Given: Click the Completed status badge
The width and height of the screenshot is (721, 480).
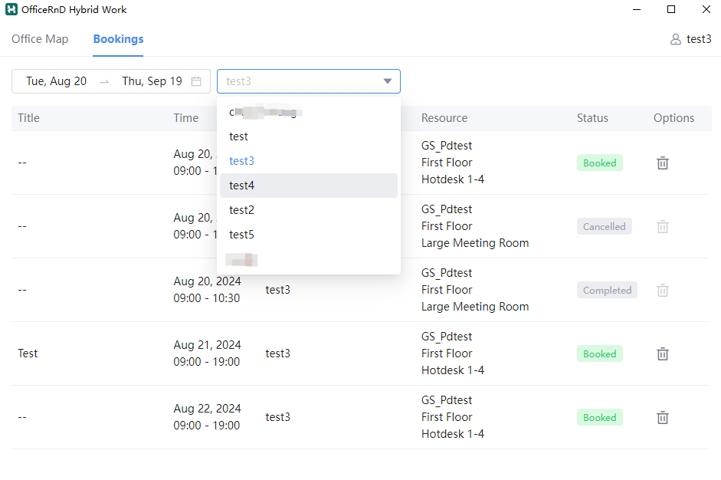Looking at the screenshot, I should coord(607,290).
